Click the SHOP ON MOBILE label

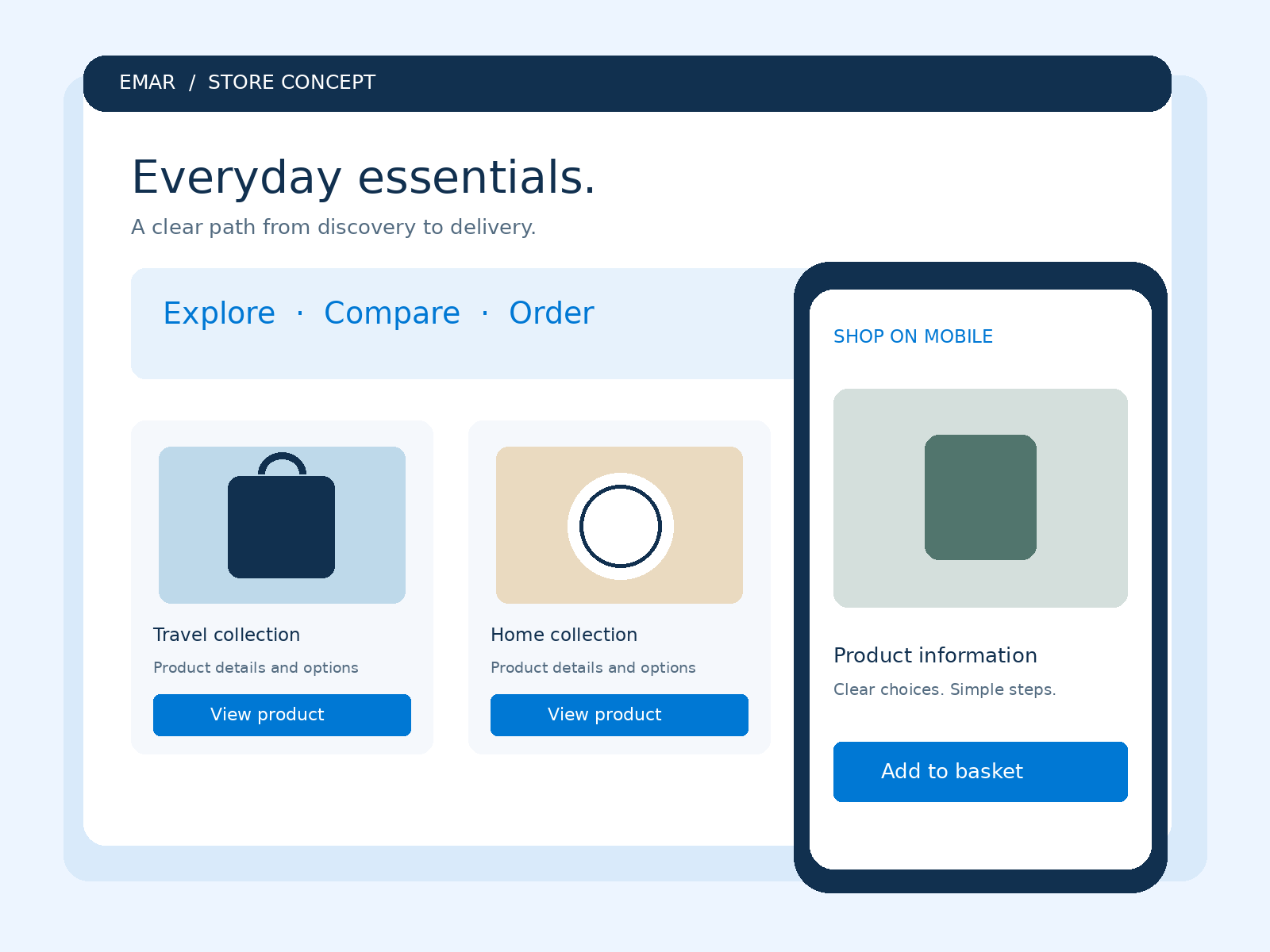pos(913,336)
